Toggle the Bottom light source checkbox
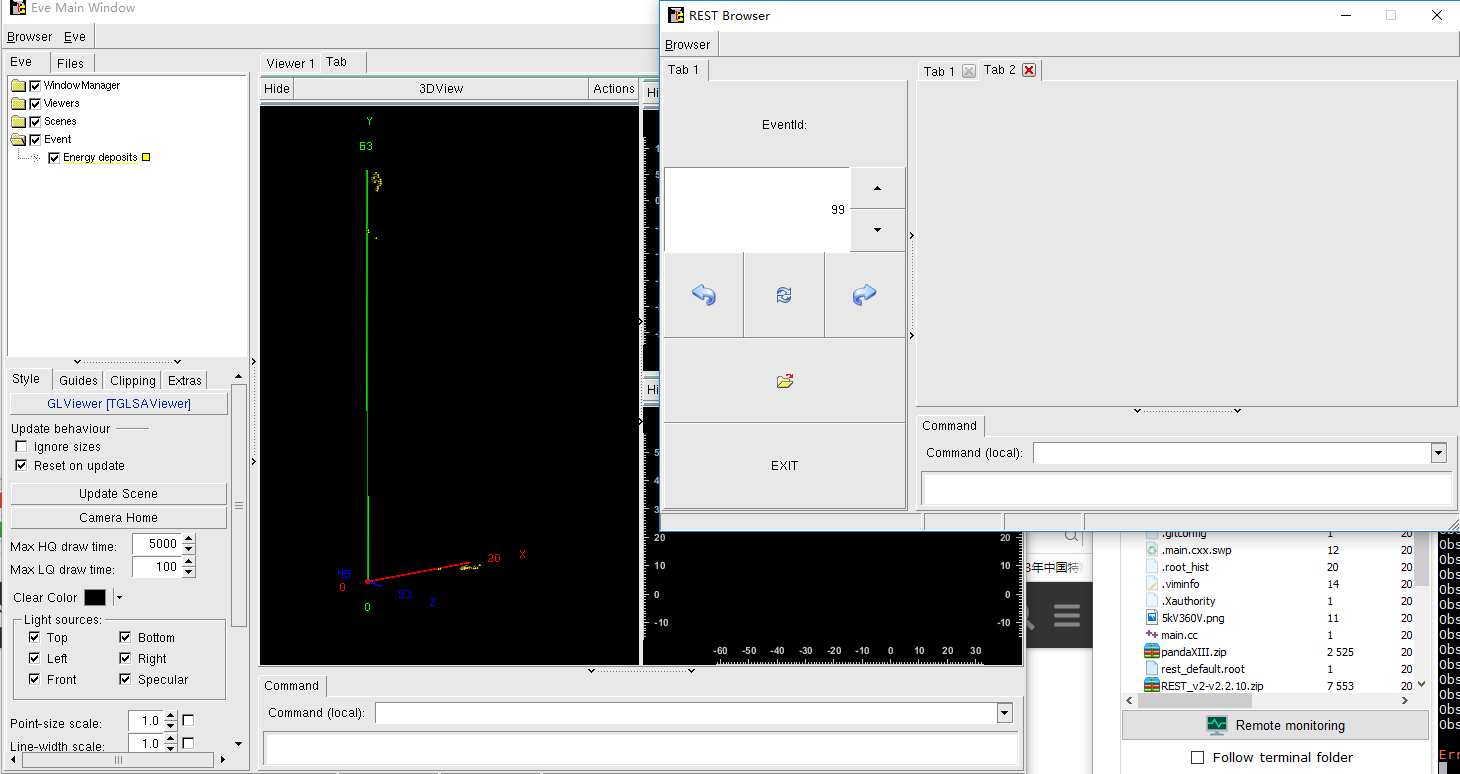The height and width of the screenshot is (774, 1460). [x=125, y=637]
